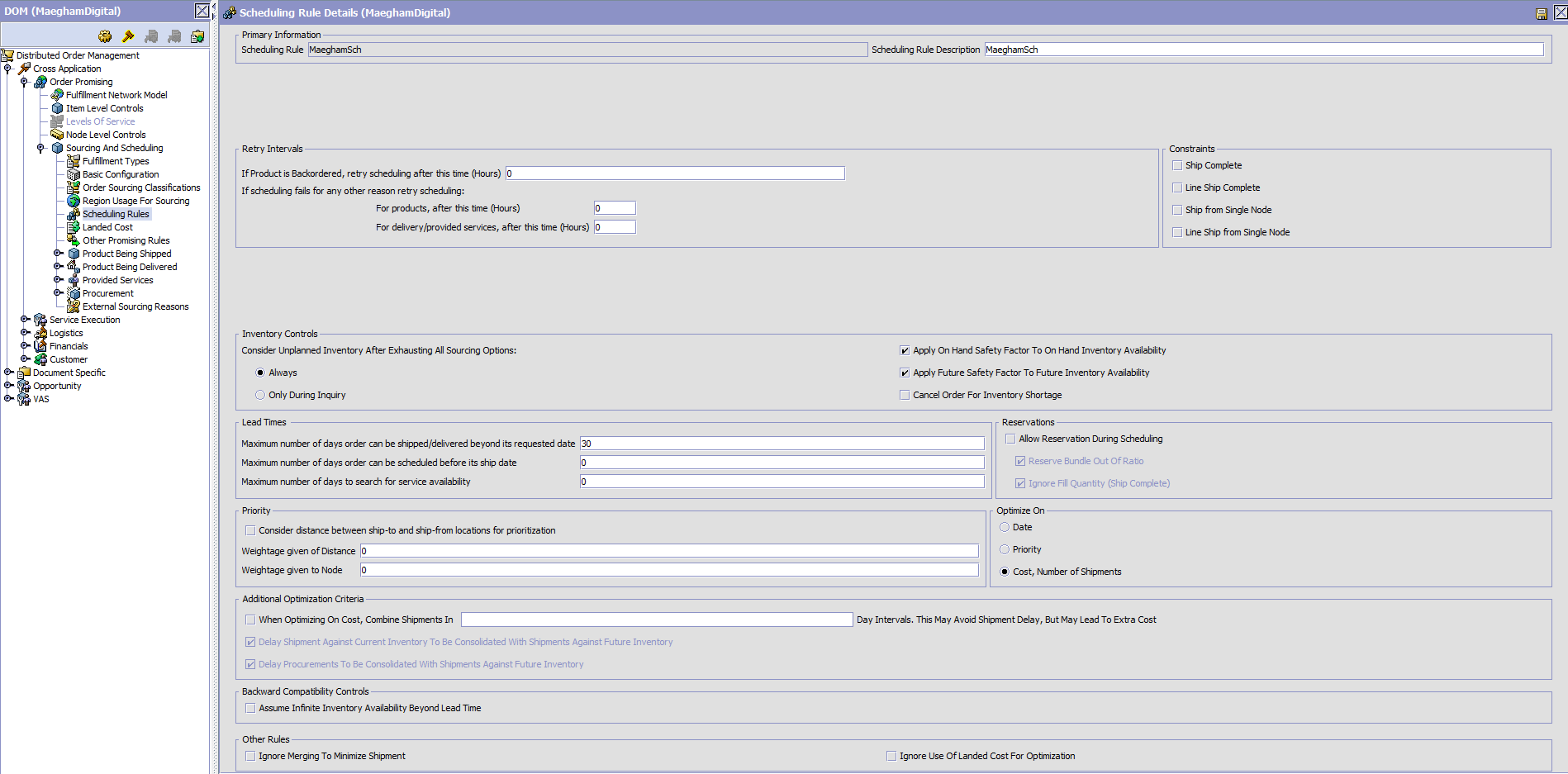This screenshot has width=1568, height=774.
Task: Click the Scheduling Rule Description input field
Action: tap(1263, 50)
